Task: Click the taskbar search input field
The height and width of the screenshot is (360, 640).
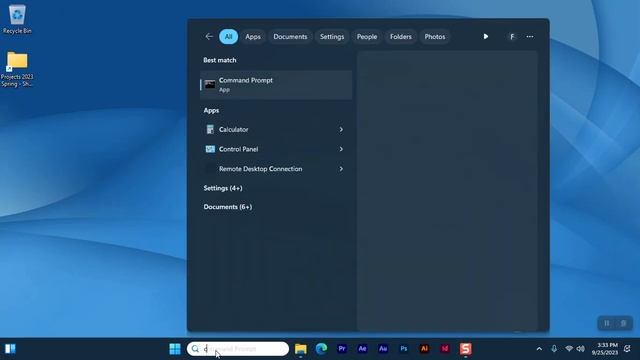Action: pos(238,349)
